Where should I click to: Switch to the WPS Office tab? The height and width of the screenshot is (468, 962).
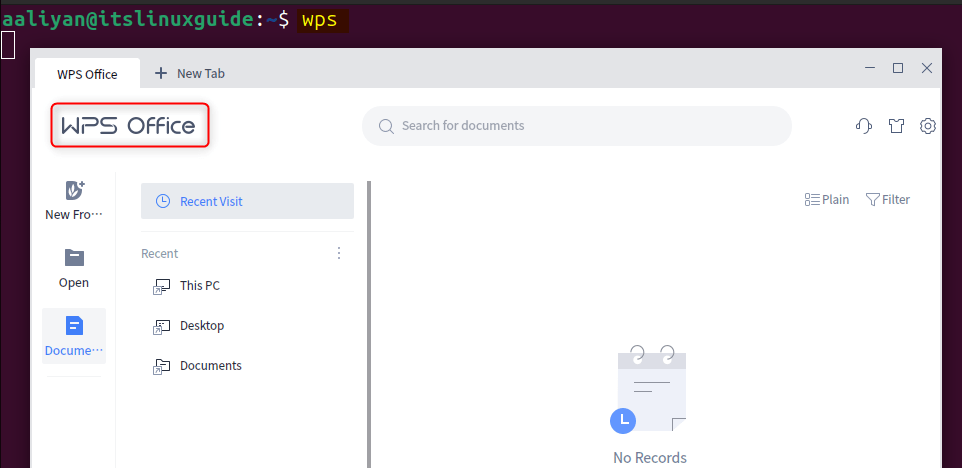pyautogui.click(x=87, y=74)
